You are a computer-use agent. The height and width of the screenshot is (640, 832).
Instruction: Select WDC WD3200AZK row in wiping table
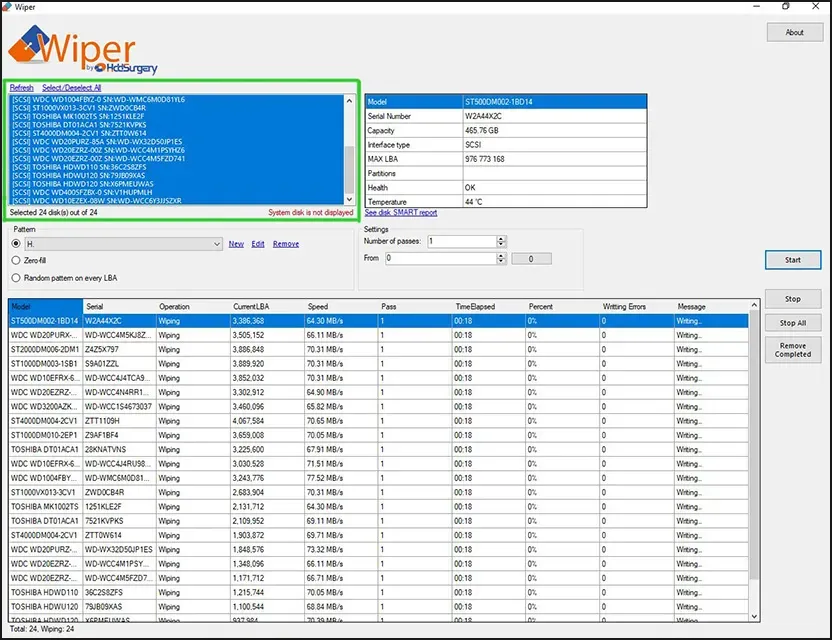[x=379, y=407]
